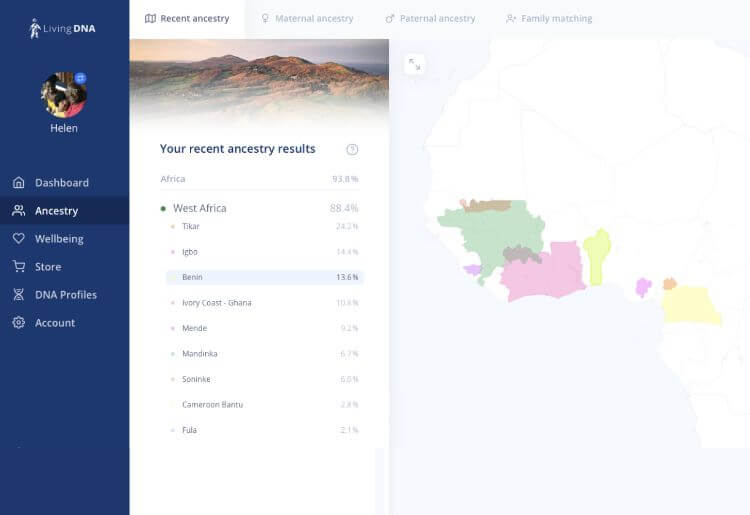Click the small purple coastal region on map
Viewport: 750px width, 515px height.
(473, 270)
